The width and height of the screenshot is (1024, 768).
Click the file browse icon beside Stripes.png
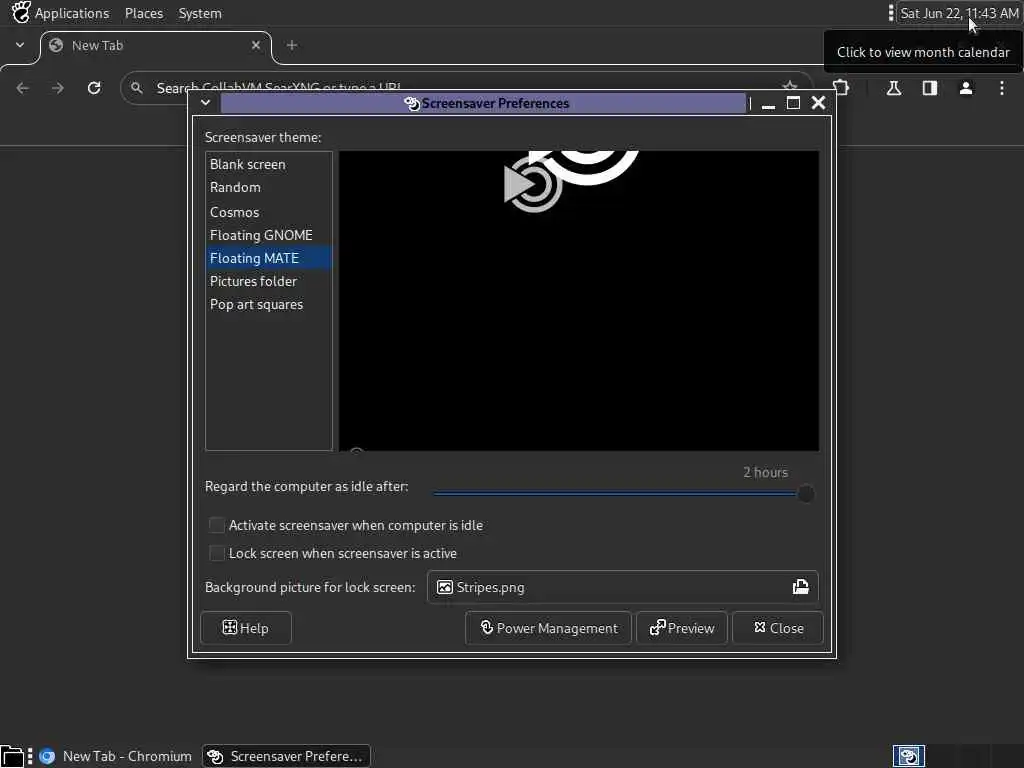[x=801, y=587]
